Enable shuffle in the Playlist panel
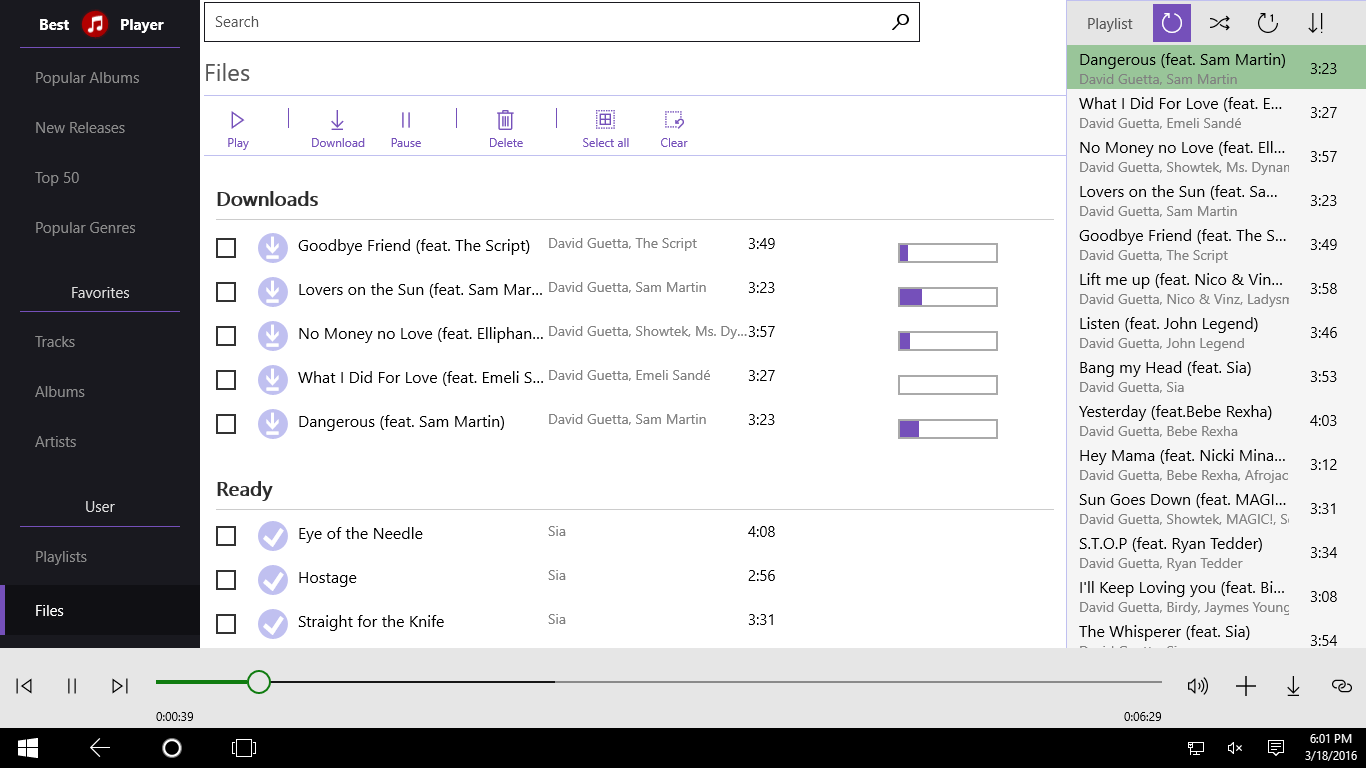This screenshot has height=768, width=1366. [1219, 22]
